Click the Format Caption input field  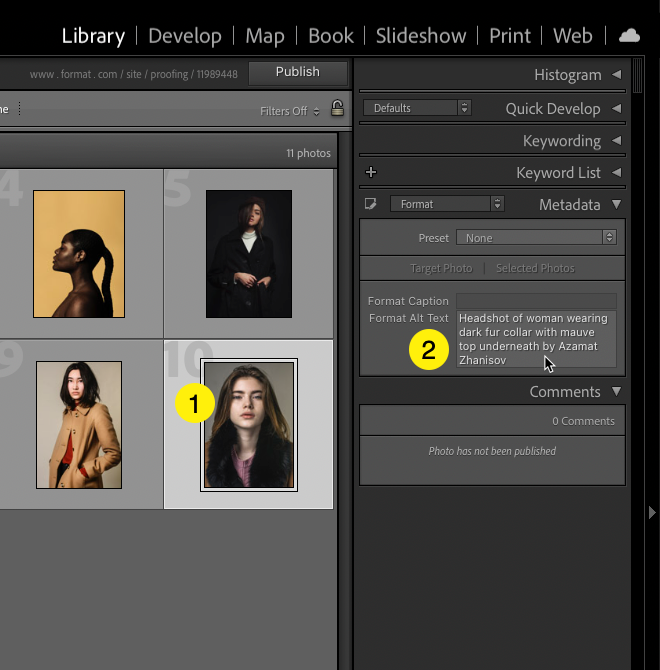coord(536,301)
